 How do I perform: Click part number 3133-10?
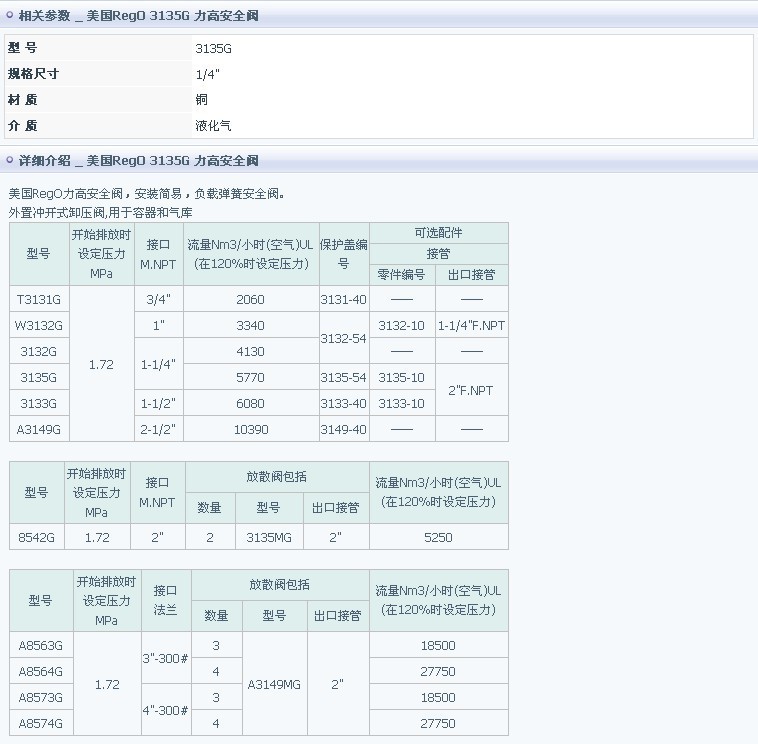coord(402,403)
